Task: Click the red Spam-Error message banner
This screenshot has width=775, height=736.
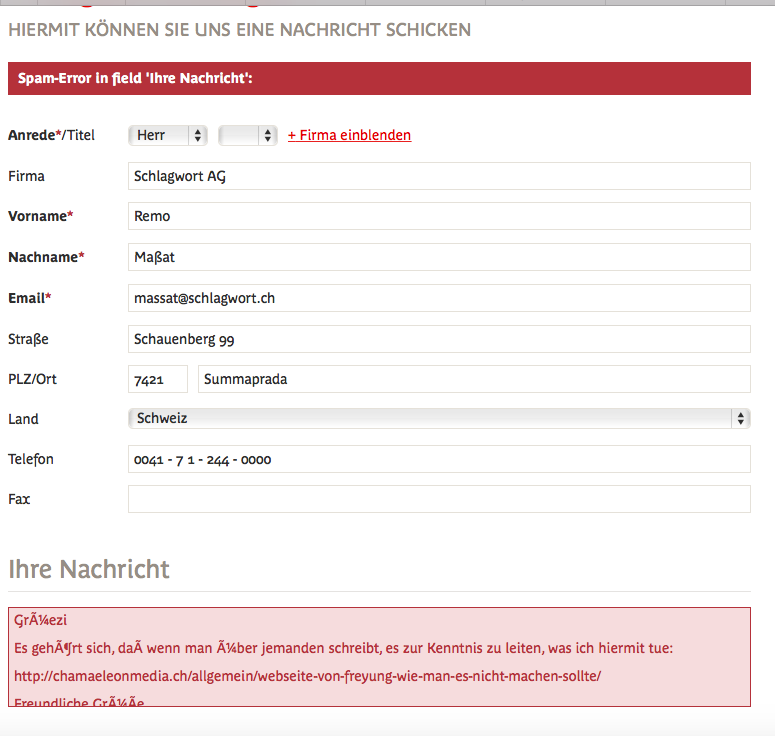Action: (379, 78)
